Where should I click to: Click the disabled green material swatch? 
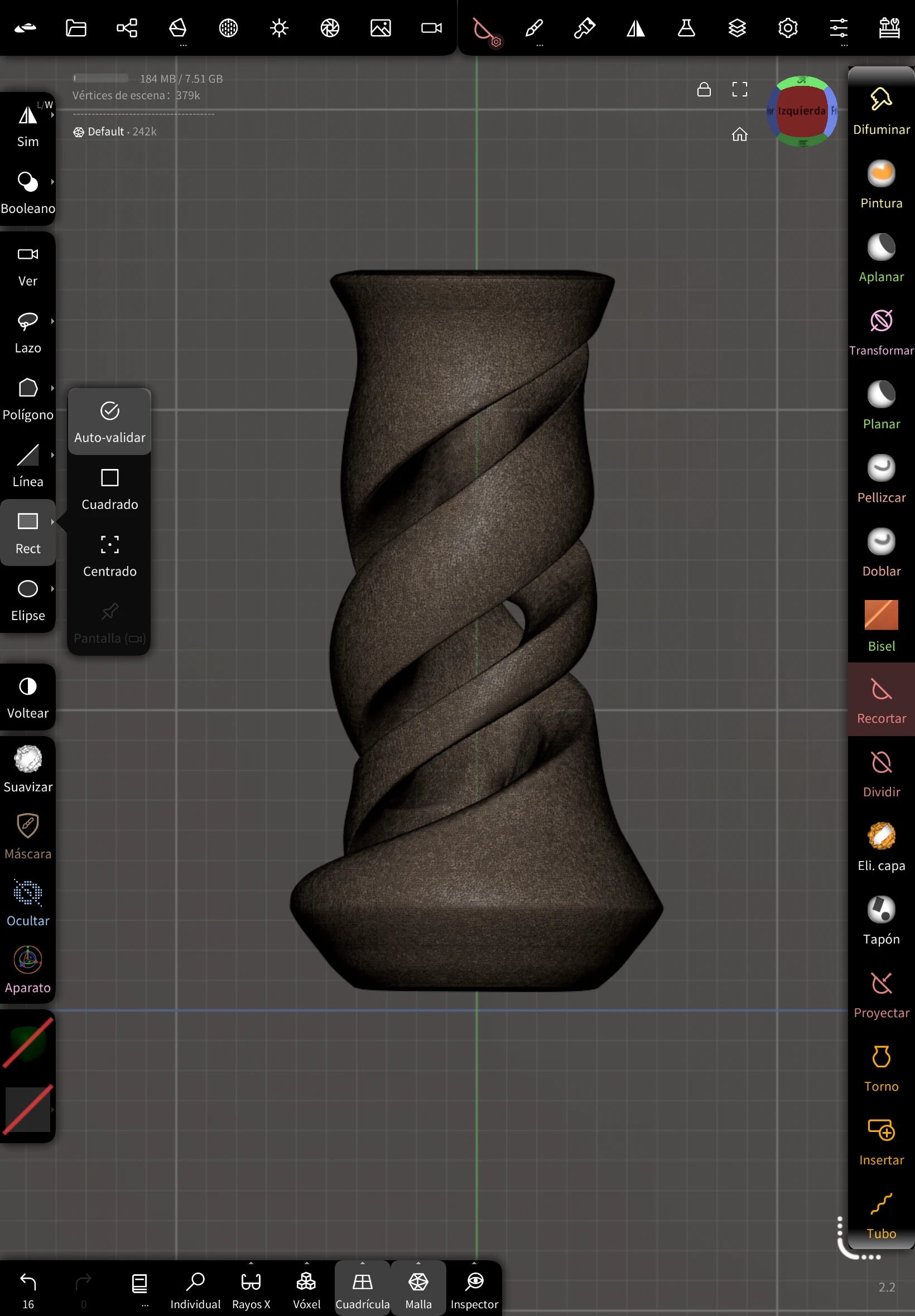click(26, 1043)
